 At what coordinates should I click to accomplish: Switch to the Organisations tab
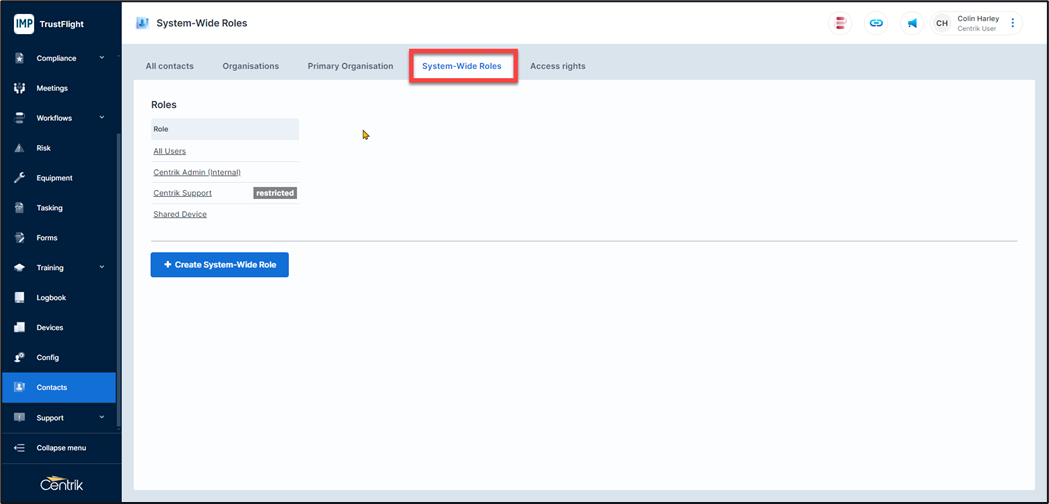(251, 66)
